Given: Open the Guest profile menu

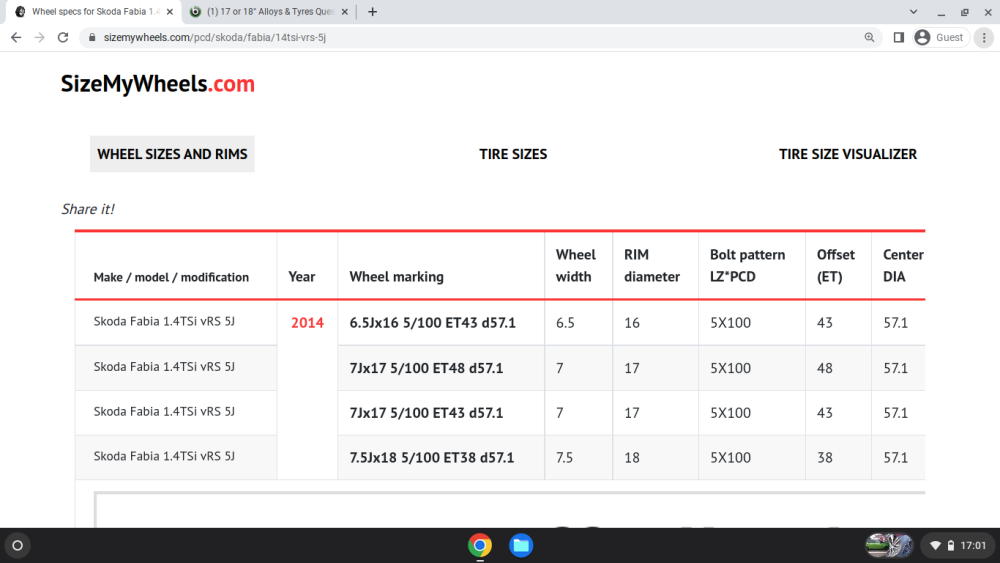Looking at the screenshot, I should tap(940, 38).
